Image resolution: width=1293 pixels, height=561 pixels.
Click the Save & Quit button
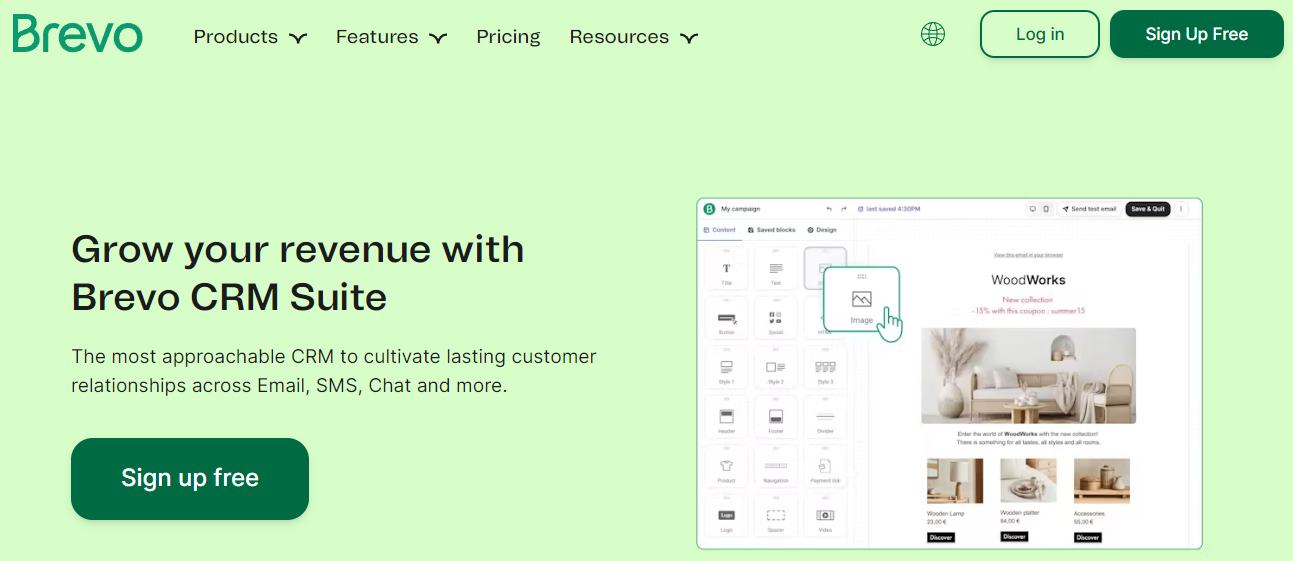point(1148,209)
